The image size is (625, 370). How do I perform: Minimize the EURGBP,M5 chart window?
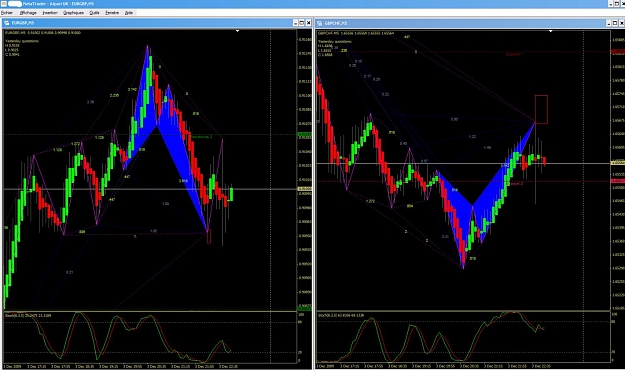pyautogui.click(x=295, y=23)
